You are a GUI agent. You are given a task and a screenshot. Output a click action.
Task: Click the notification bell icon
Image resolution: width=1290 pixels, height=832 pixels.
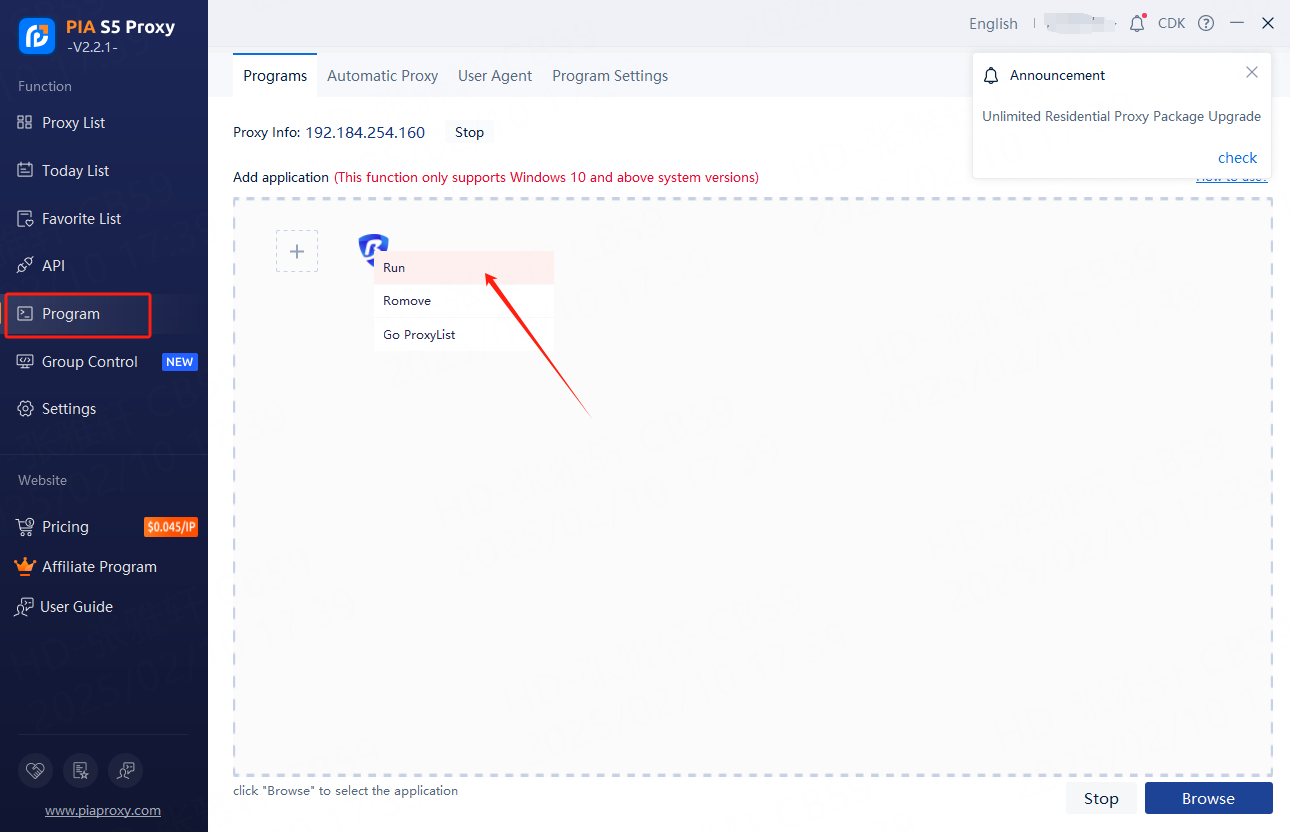[x=1136, y=23]
